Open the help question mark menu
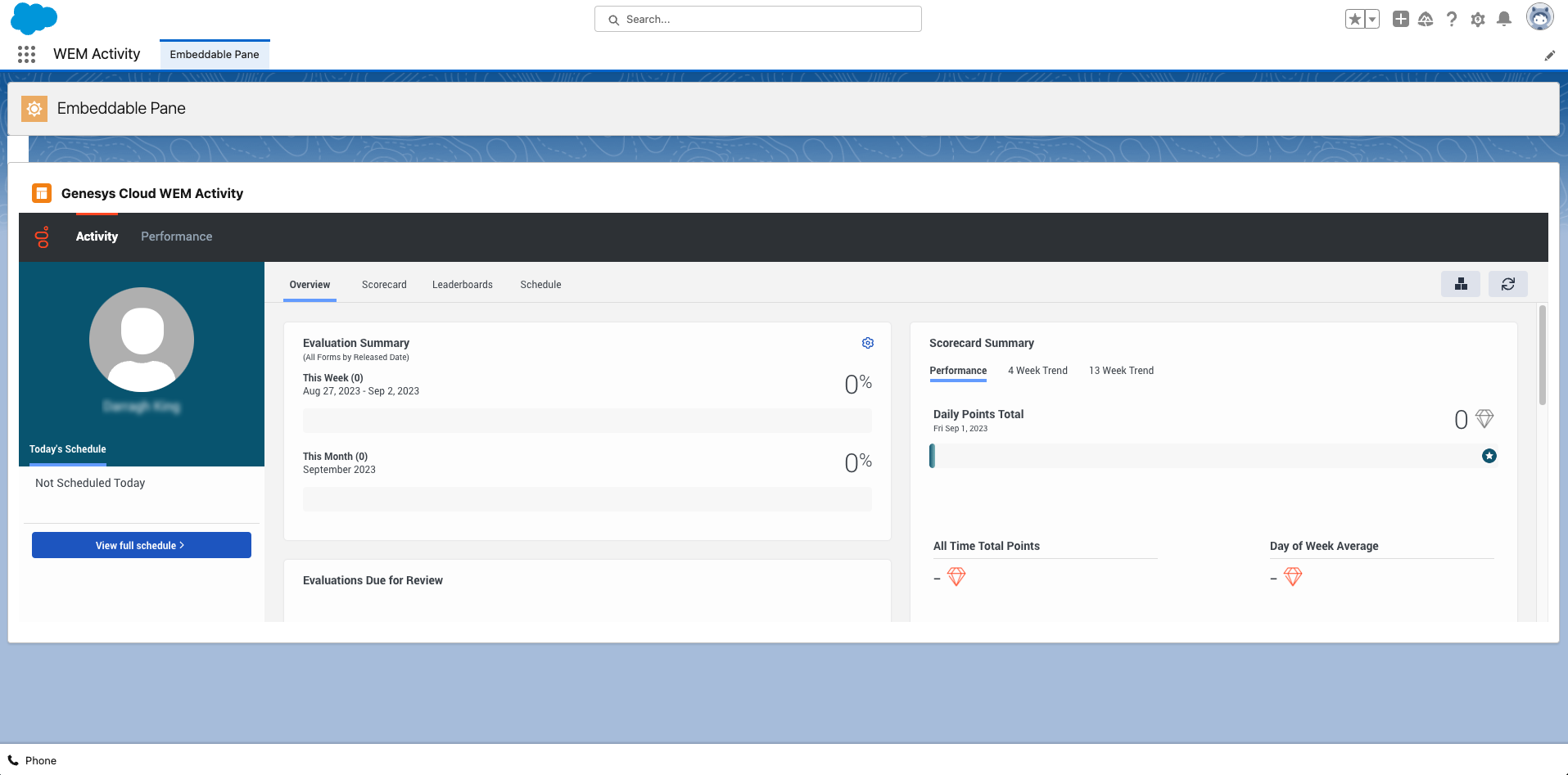Screen dimensions: 1568x775 [1451, 19]
